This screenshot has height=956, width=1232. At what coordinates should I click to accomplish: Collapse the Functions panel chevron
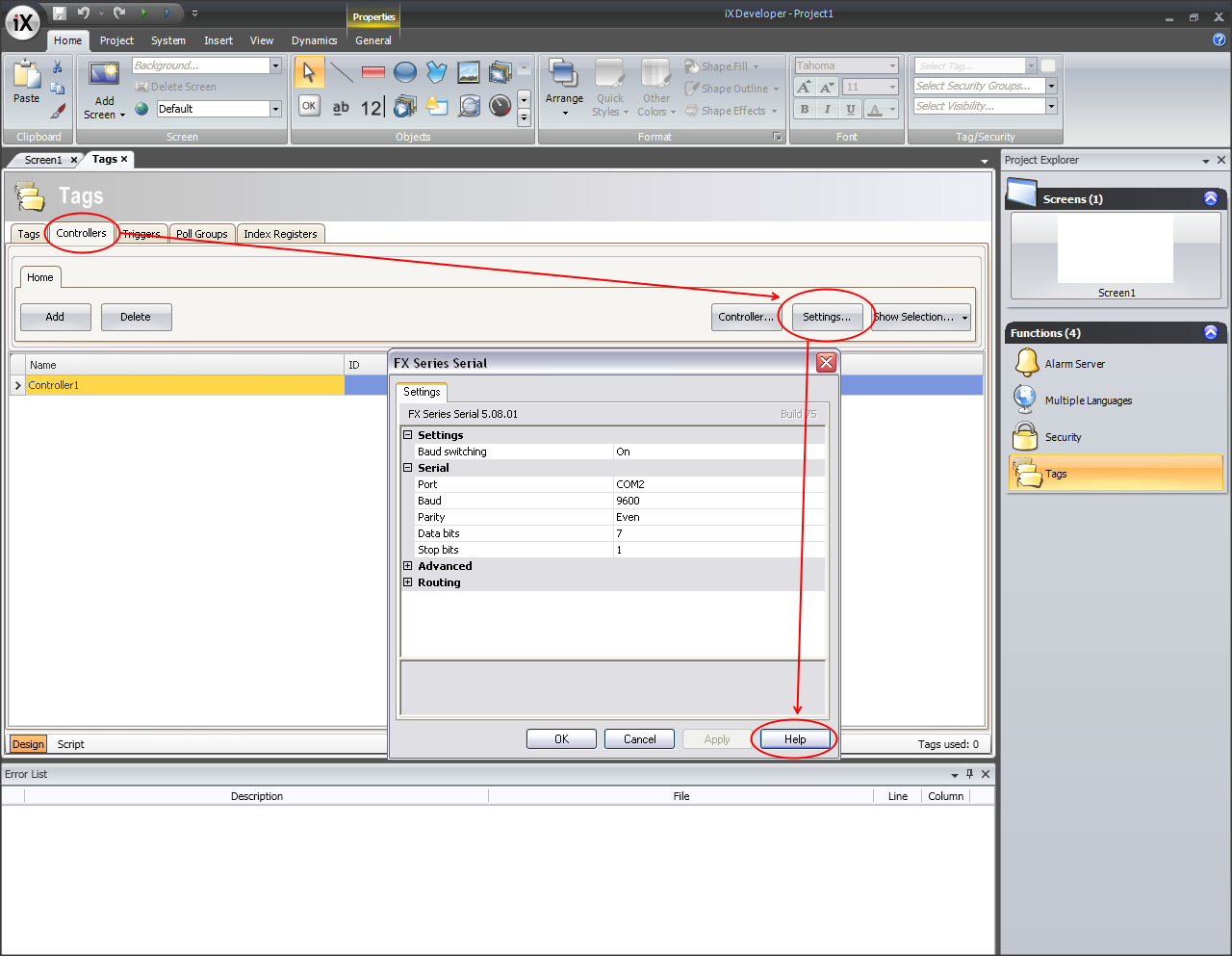click(x=1211, y=332)
